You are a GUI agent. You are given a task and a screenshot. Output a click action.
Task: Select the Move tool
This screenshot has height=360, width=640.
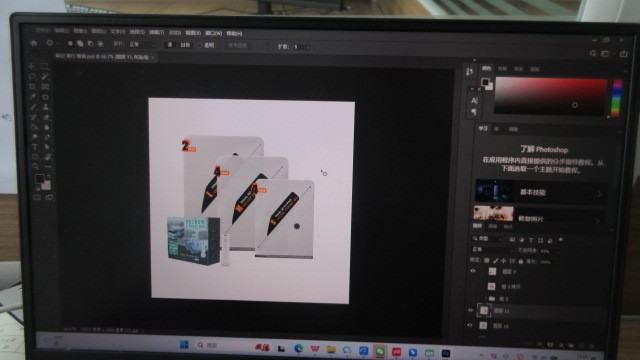[32, 66]
